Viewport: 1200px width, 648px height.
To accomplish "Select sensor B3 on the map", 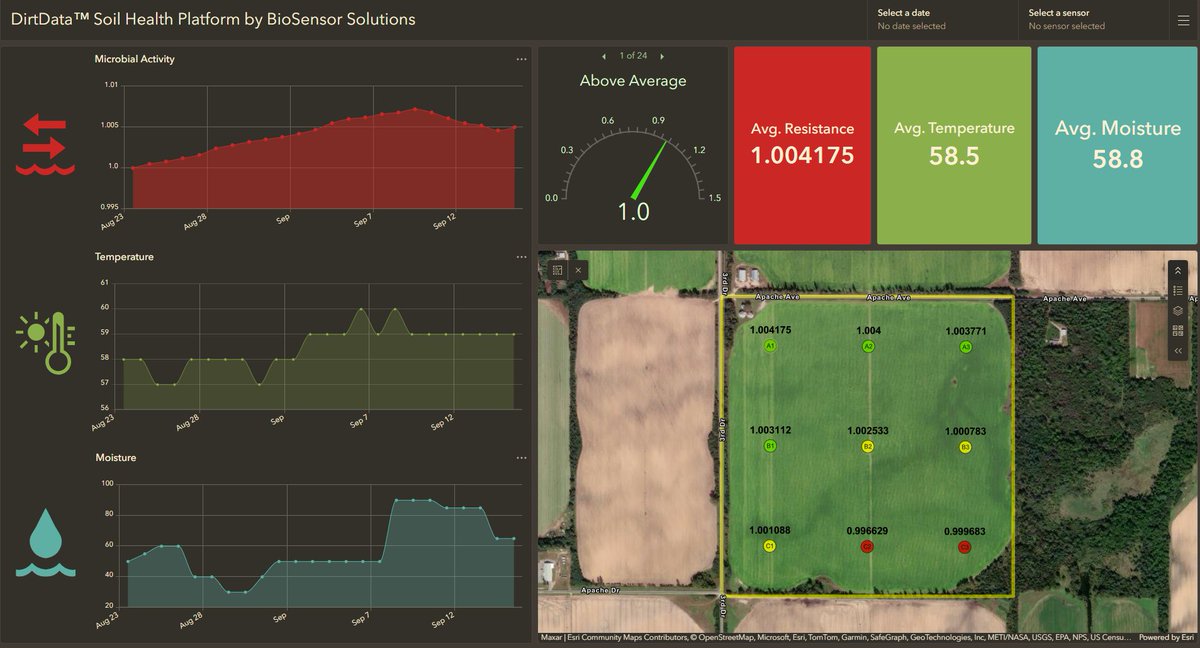I will [965, 446].
